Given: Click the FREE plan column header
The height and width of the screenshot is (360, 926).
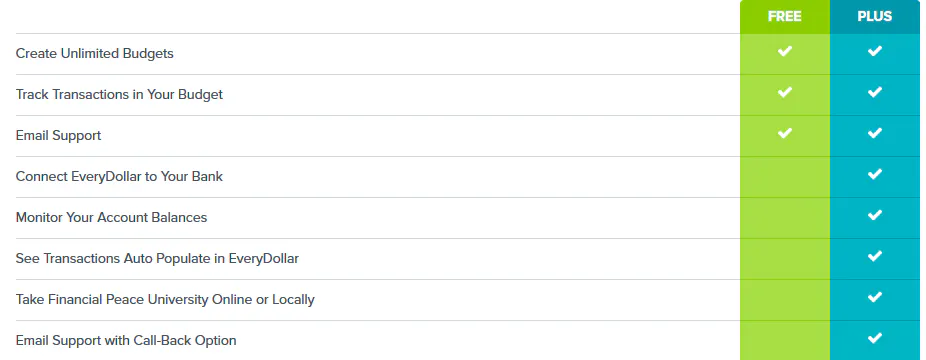Looking at the screenshot, I should pyautogui.click(x=784, y=17).
